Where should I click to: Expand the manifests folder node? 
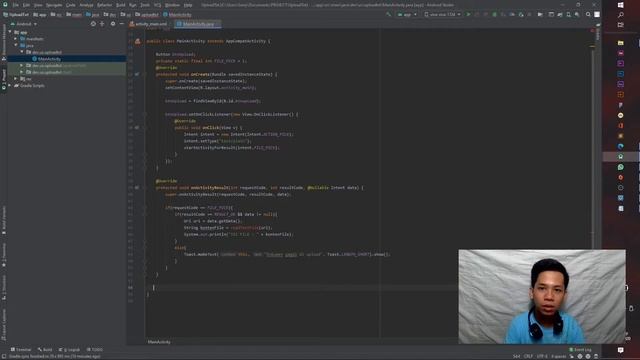coord(16,39)
